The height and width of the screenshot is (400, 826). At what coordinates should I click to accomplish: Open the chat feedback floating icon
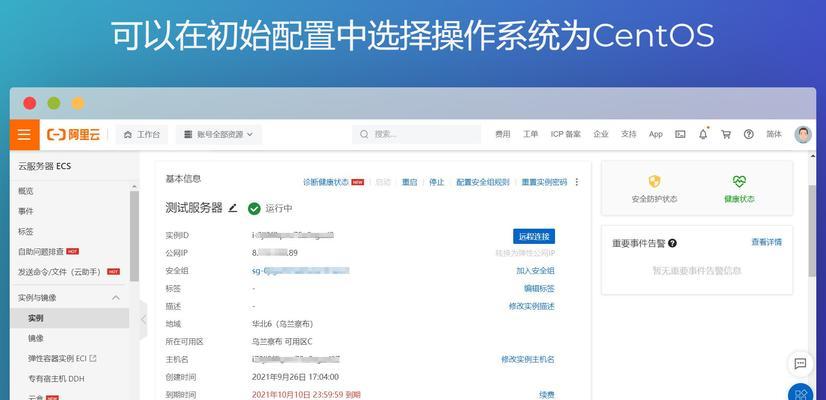800,364
